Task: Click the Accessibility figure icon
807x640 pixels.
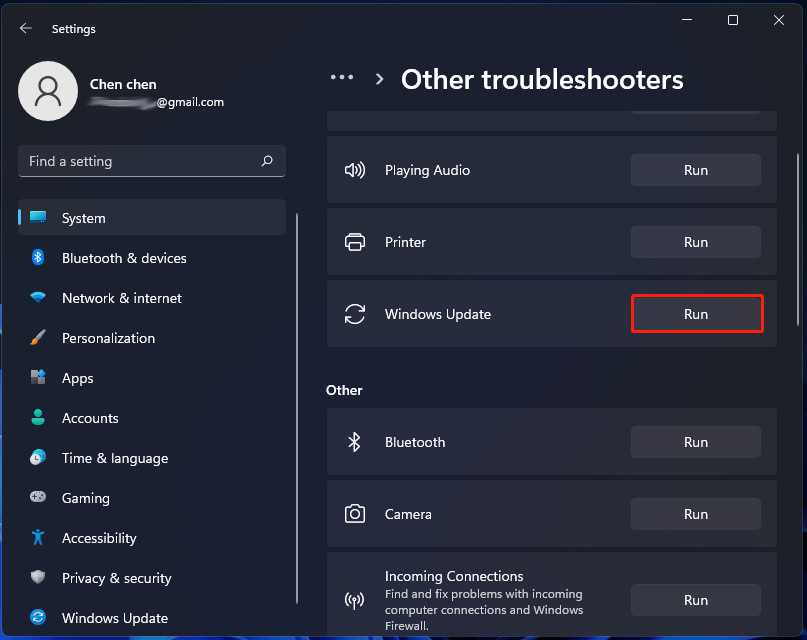Action: coord(38,537)
